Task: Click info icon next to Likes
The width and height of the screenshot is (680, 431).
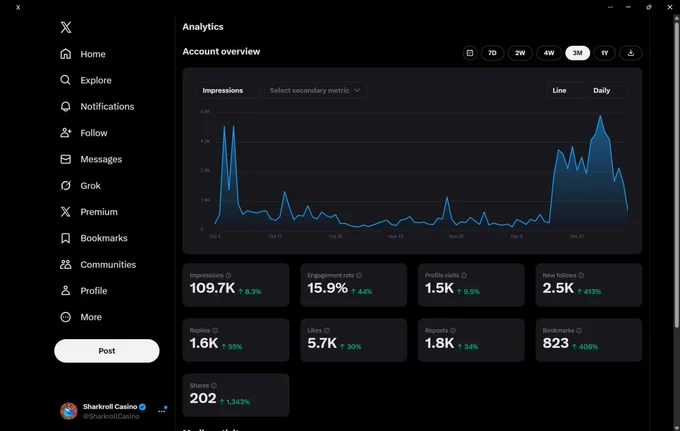Action: pos(327,330)
